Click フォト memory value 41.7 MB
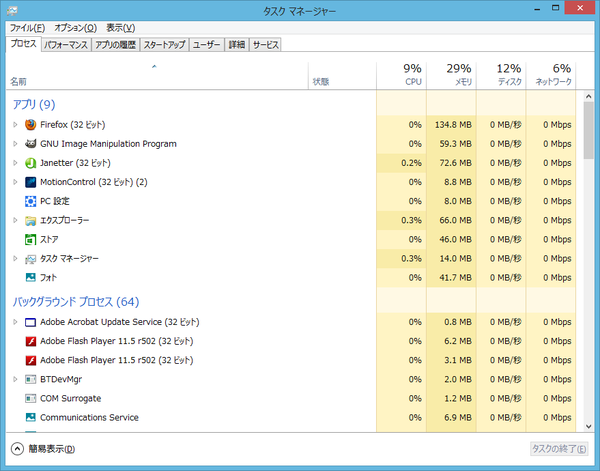Viewport: 600px width, 471px height. pos(455,278)
